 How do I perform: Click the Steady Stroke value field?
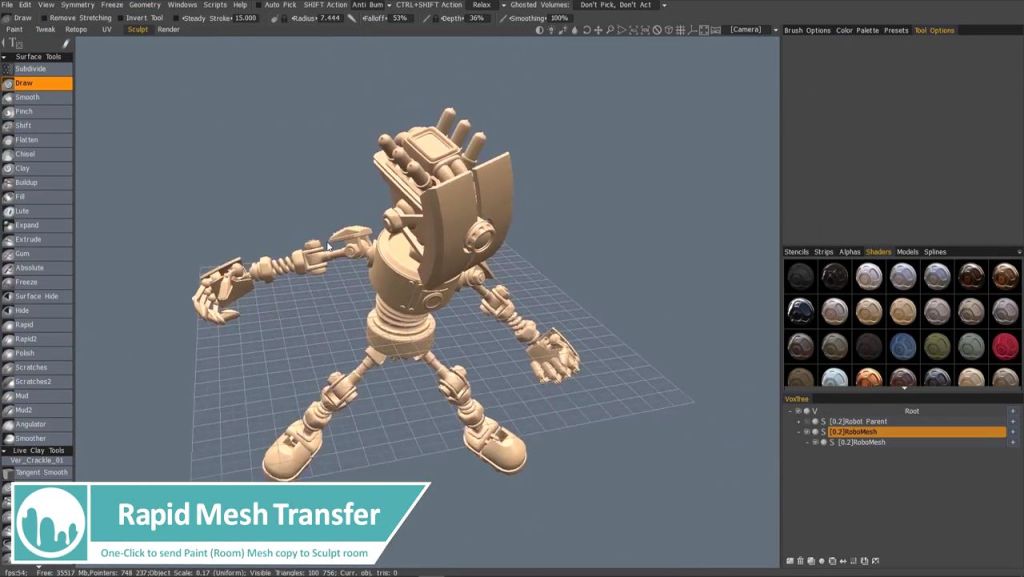point(246,18)
